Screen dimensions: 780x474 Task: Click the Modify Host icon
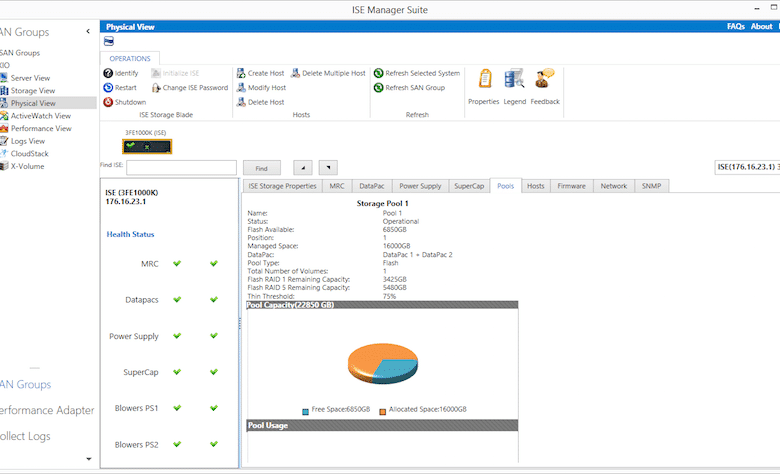[241, 88]
